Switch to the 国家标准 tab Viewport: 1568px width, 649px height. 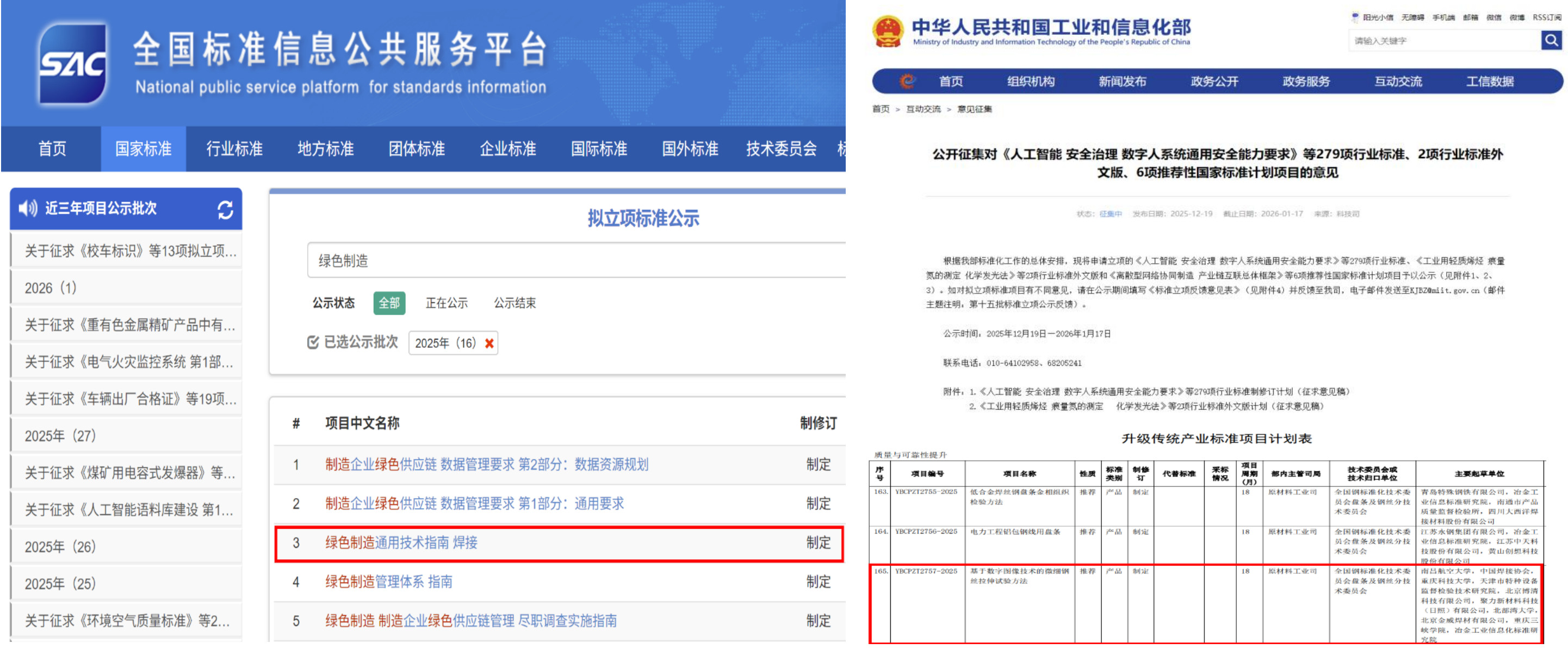click(x=142, y=148)
